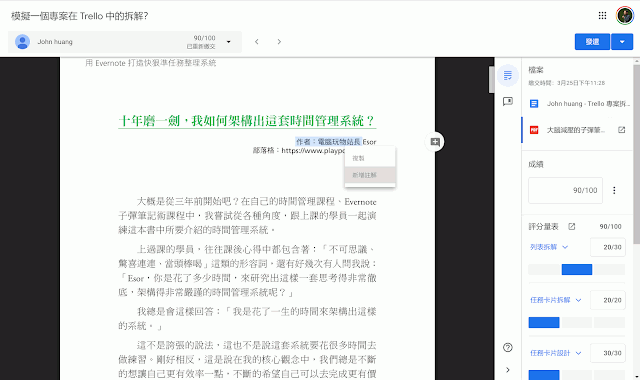This screenshot has height=380, width=640.
Task: Select the first rating level for 任務卡片拆解
Action: pyautogui.click(x=544, y=322)
